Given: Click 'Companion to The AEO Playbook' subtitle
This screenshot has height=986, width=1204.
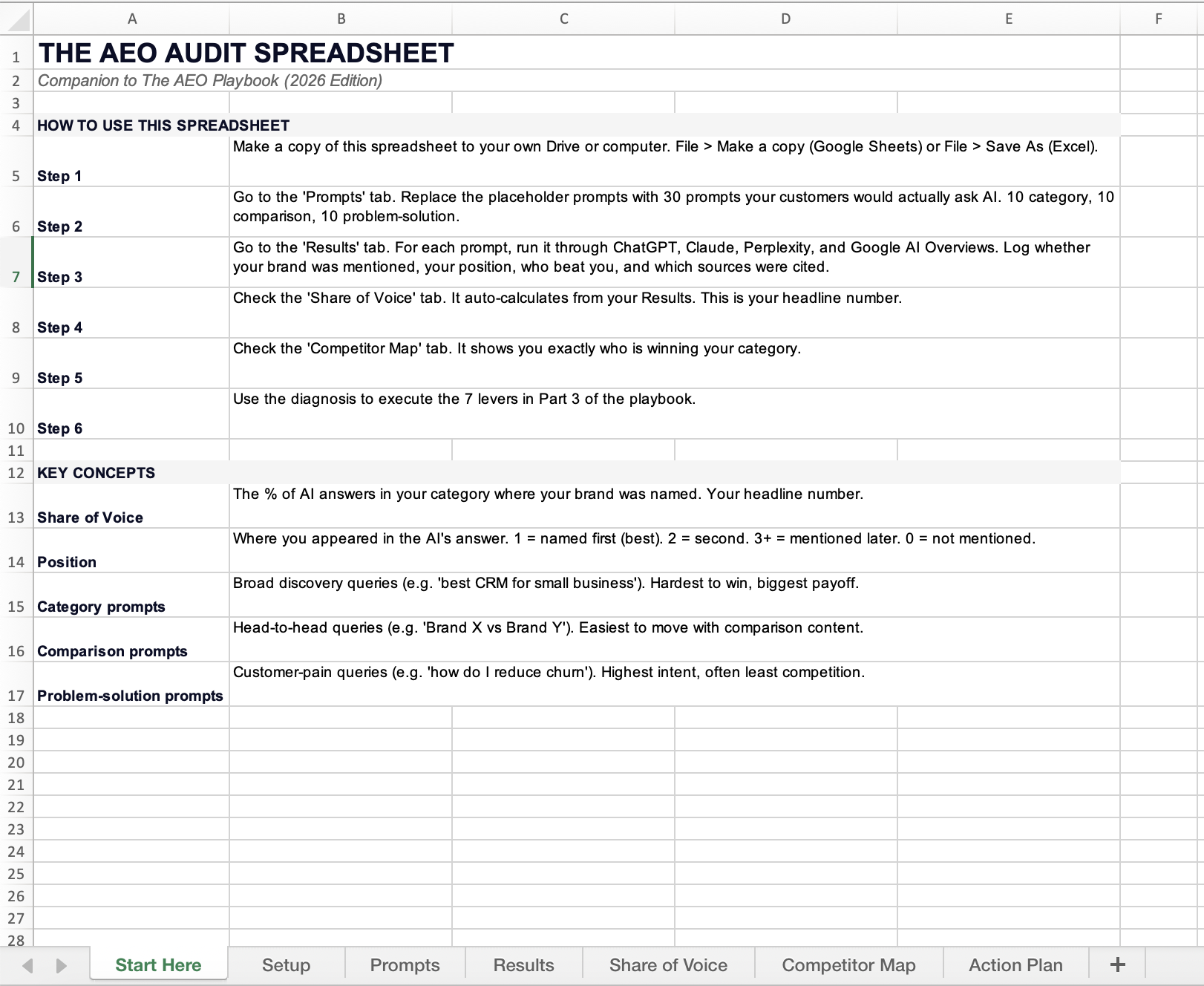Looking at the screenshot, I should click(x=210, y=80).
